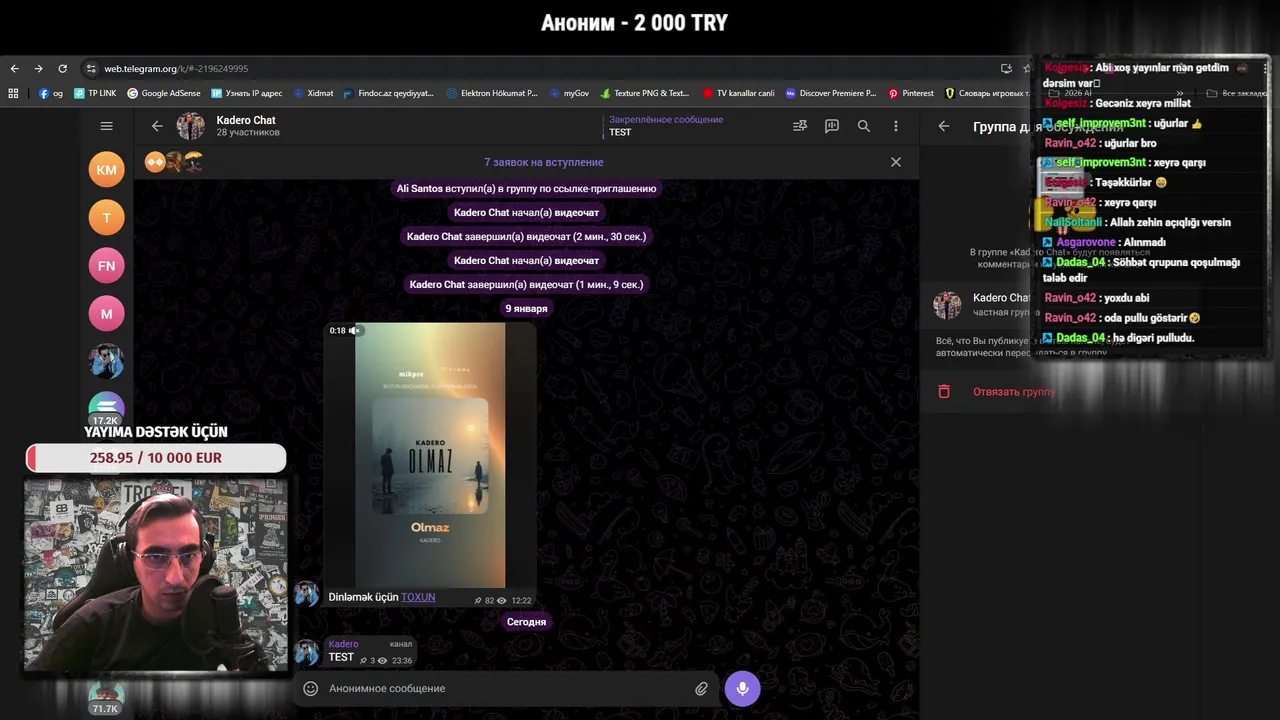Click the Сегодня date separator
Viewport: 1280px width, 720px height.
click(x=526, y=622)
